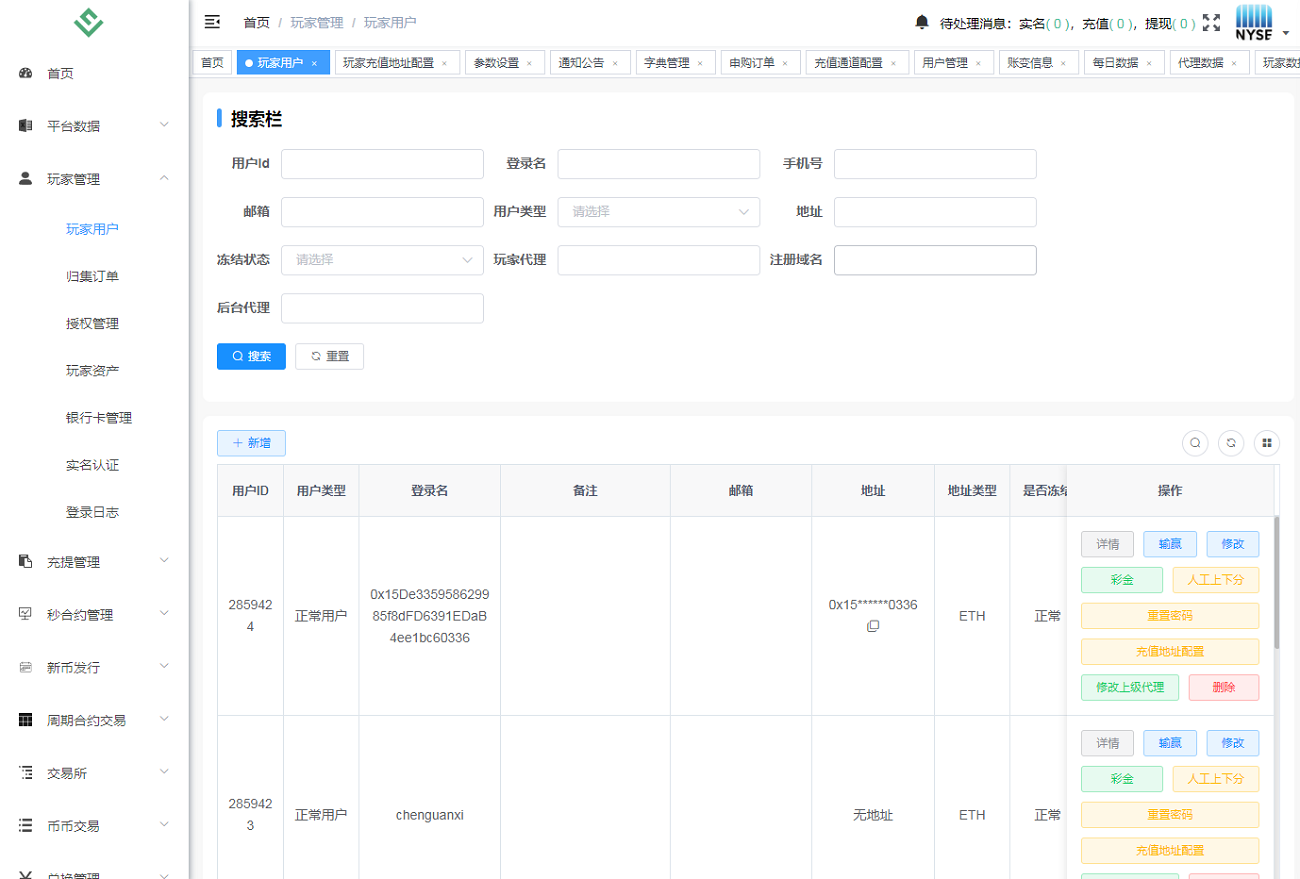The image size is (1300, 879).
Task: Click the NYSE avatar logo
Action: point(1254,22)
